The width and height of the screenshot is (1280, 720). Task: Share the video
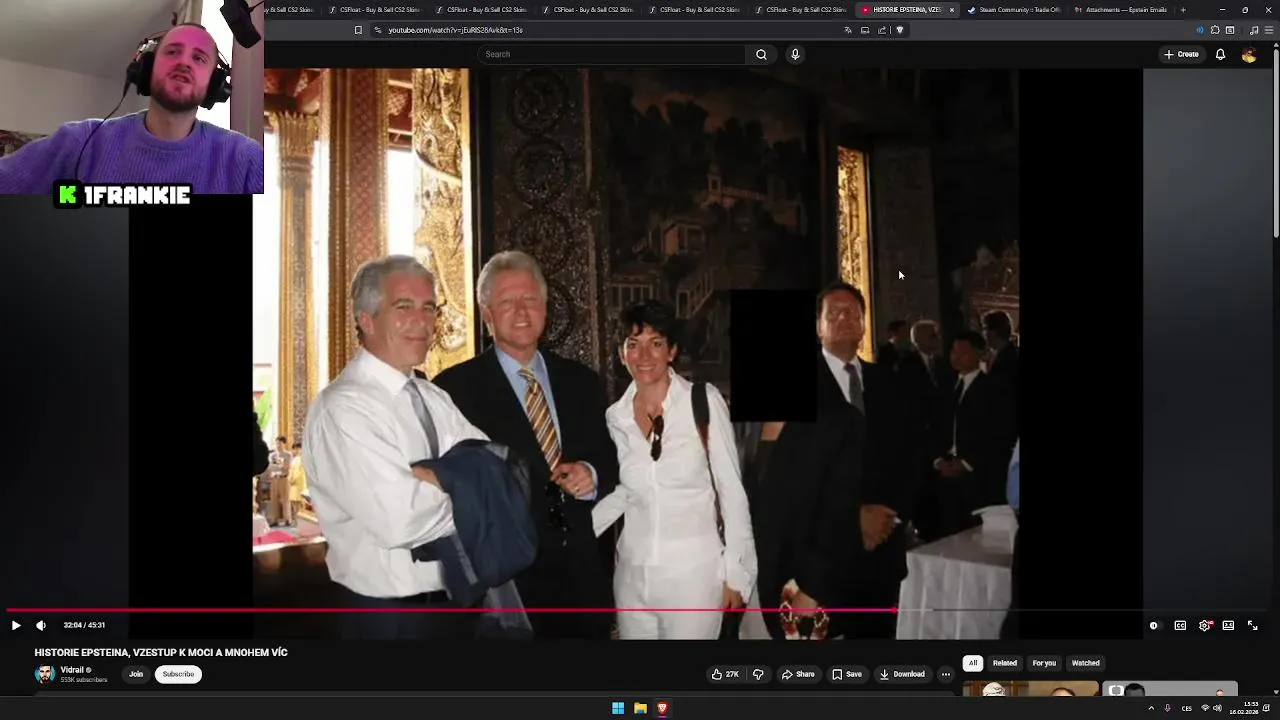798,674
